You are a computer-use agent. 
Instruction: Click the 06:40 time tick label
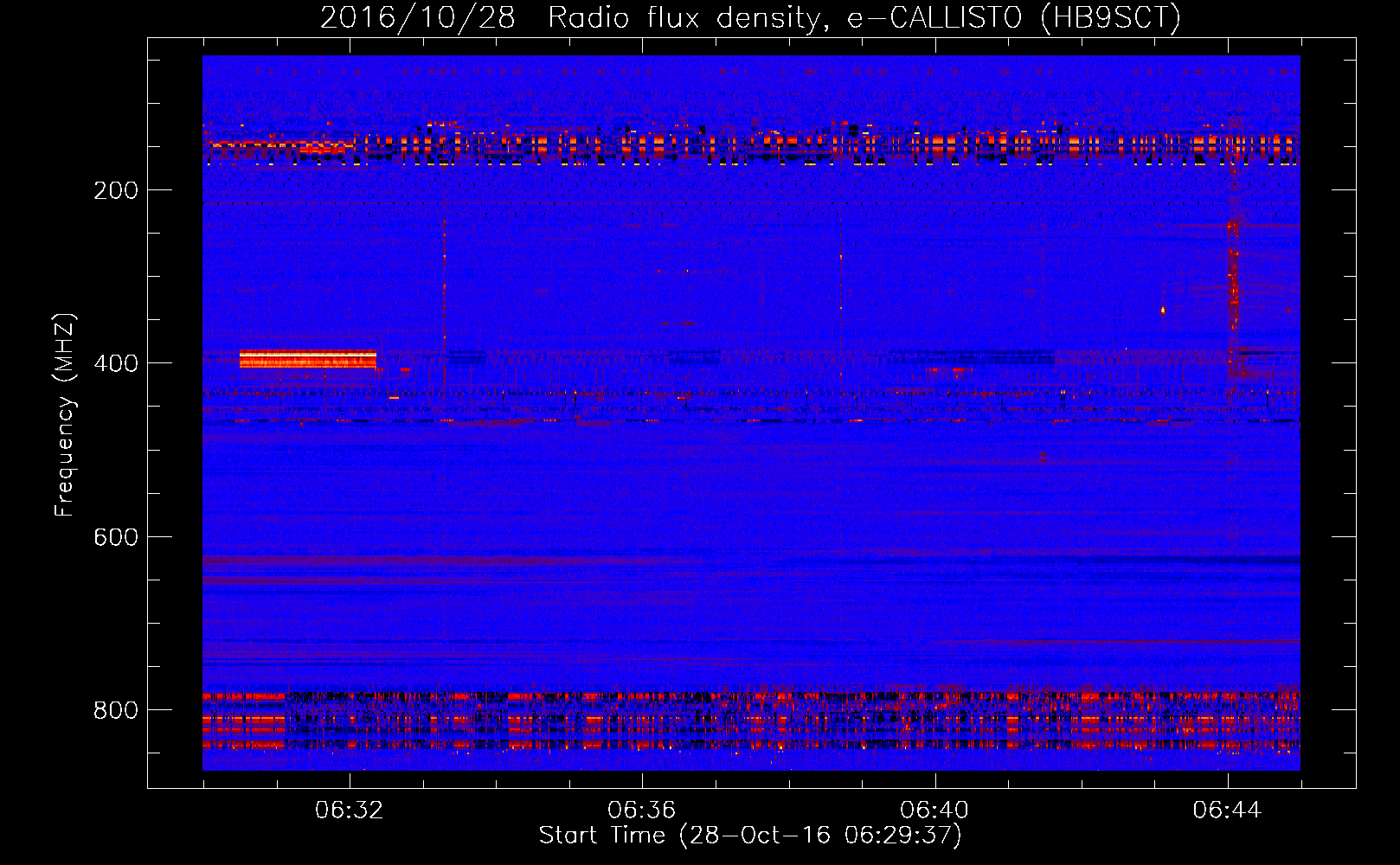(934, 810)
